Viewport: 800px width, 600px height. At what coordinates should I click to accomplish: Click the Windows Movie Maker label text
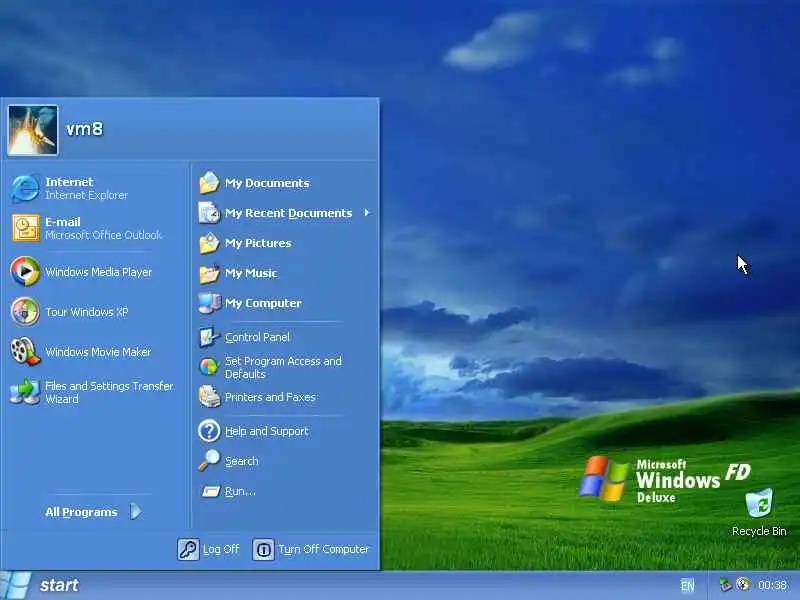98,352
